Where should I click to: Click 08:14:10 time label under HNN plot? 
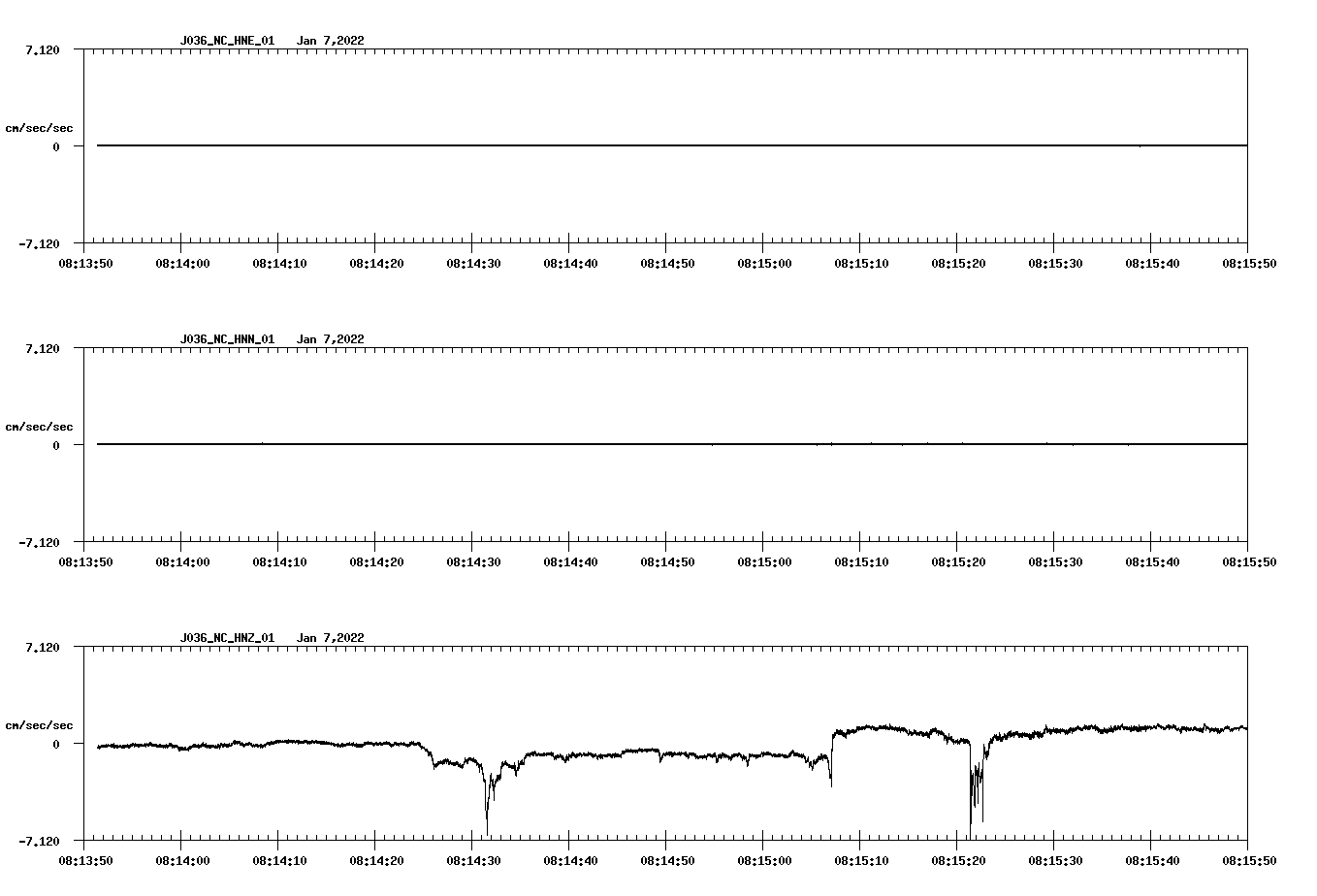(x=279, y=561)
